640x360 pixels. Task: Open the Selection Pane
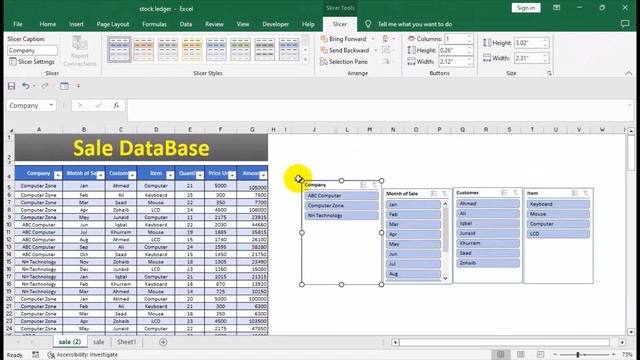(x=344, y=62)
